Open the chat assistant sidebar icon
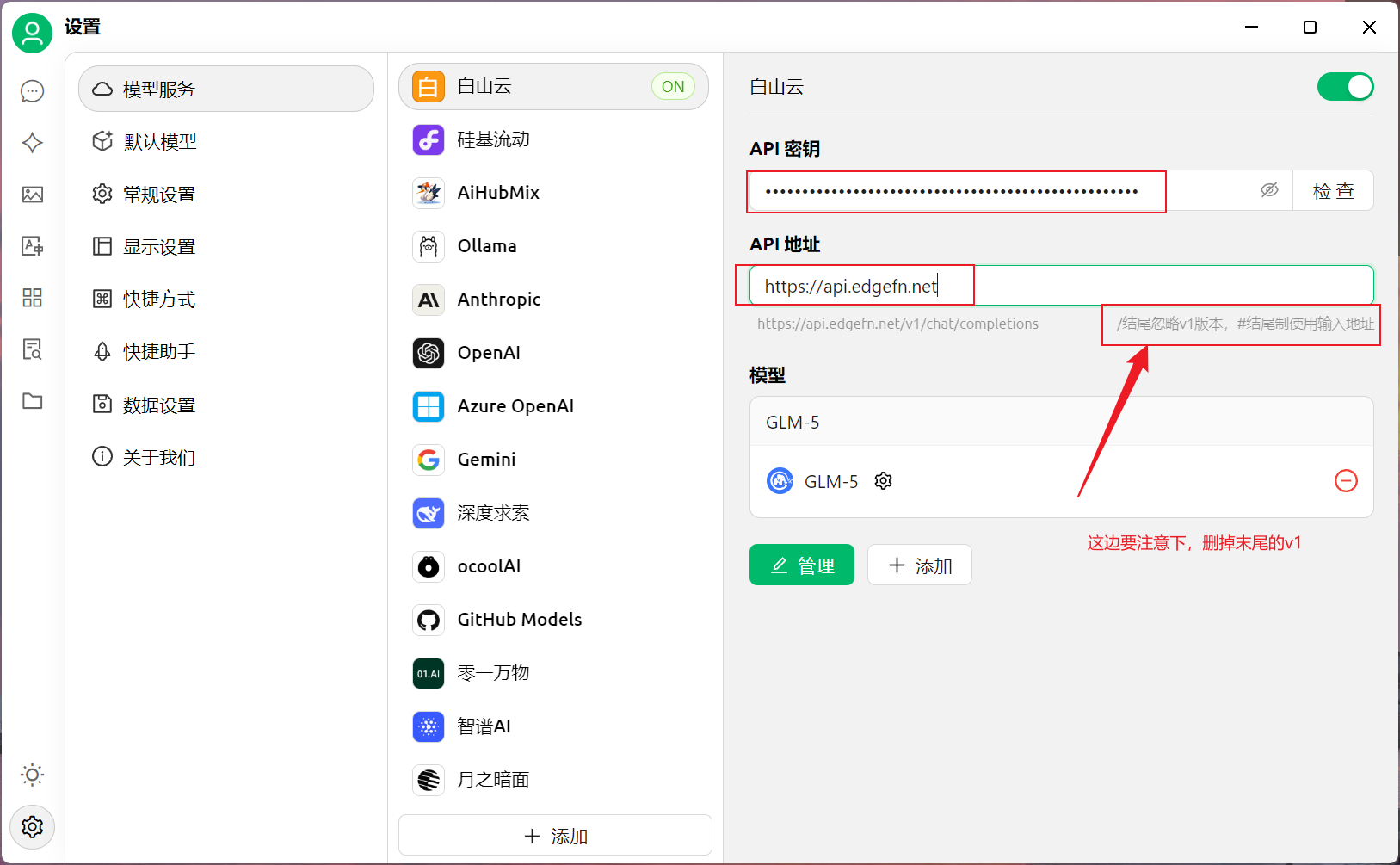 [33, 91]
